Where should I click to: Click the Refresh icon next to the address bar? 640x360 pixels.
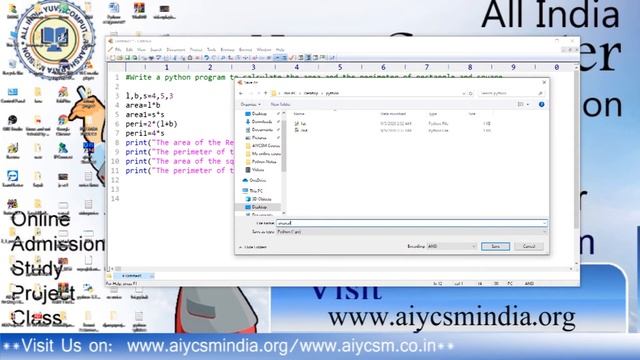pos(471,93)
